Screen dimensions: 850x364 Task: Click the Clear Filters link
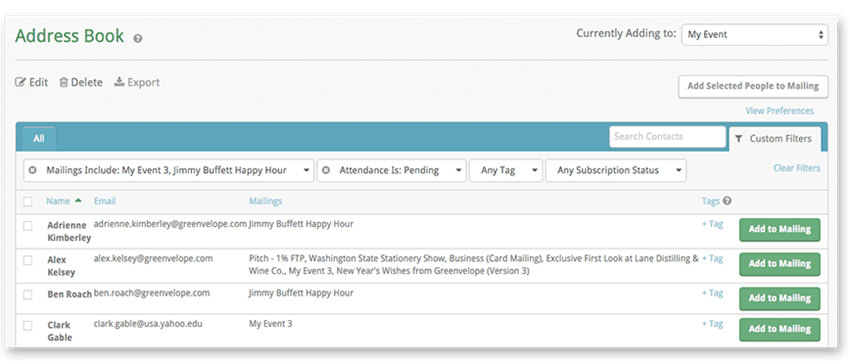tap(796, 168)
